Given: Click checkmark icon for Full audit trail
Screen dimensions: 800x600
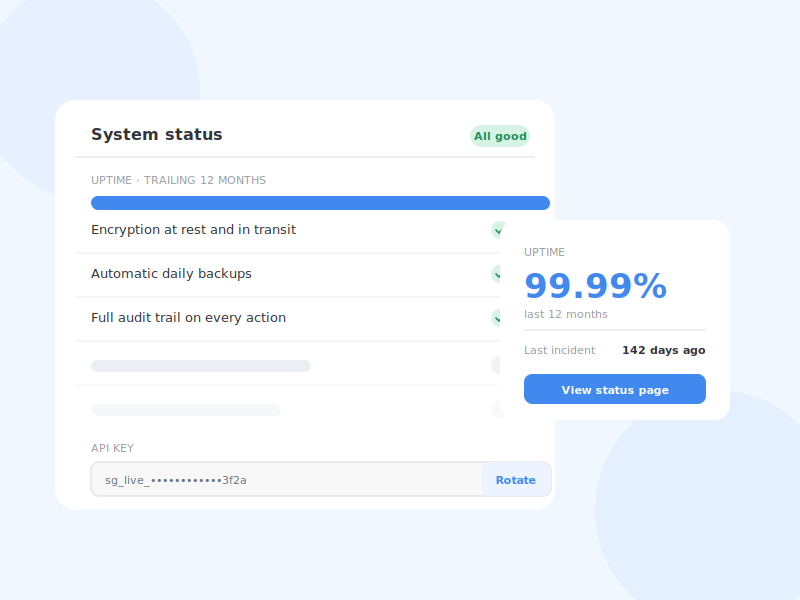Looking at the screenshot, I should point(496,318).
